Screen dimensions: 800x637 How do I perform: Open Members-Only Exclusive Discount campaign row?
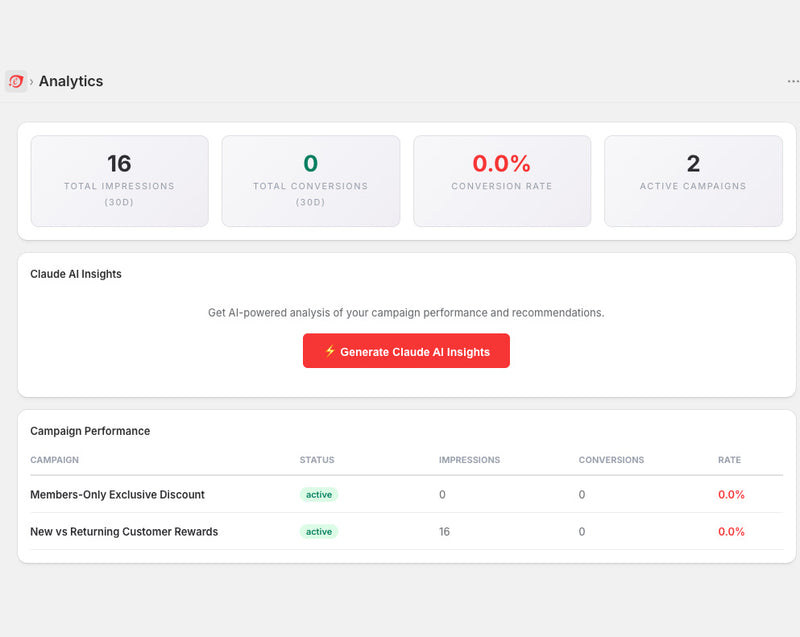pos(407,494)
